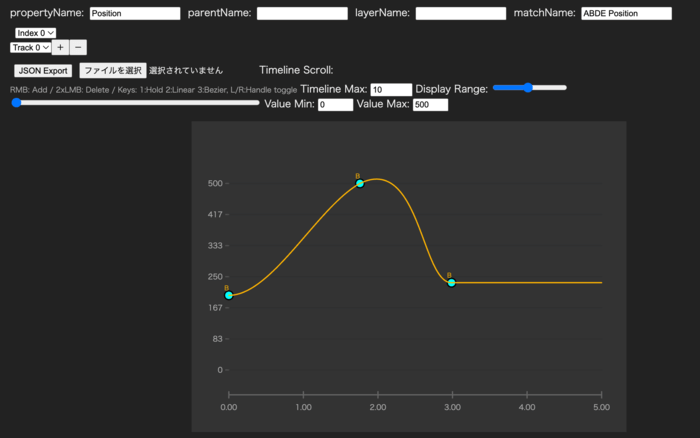The width and height of the screenshot is (700, 438).
Task: Click the 83 value axis label
Action: [217, 339]
